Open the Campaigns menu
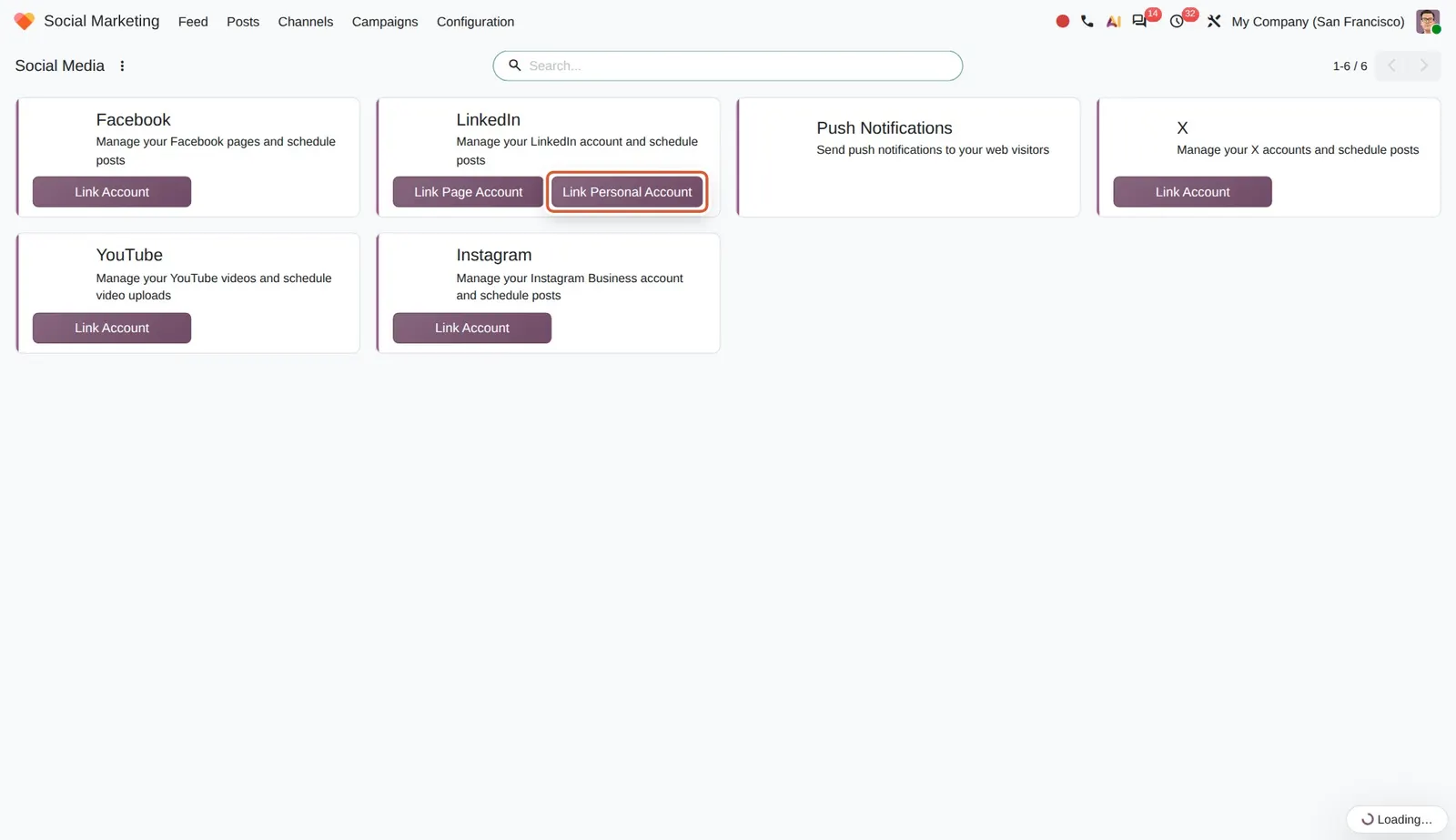The image size is (1456, 840). coord(385,22)
